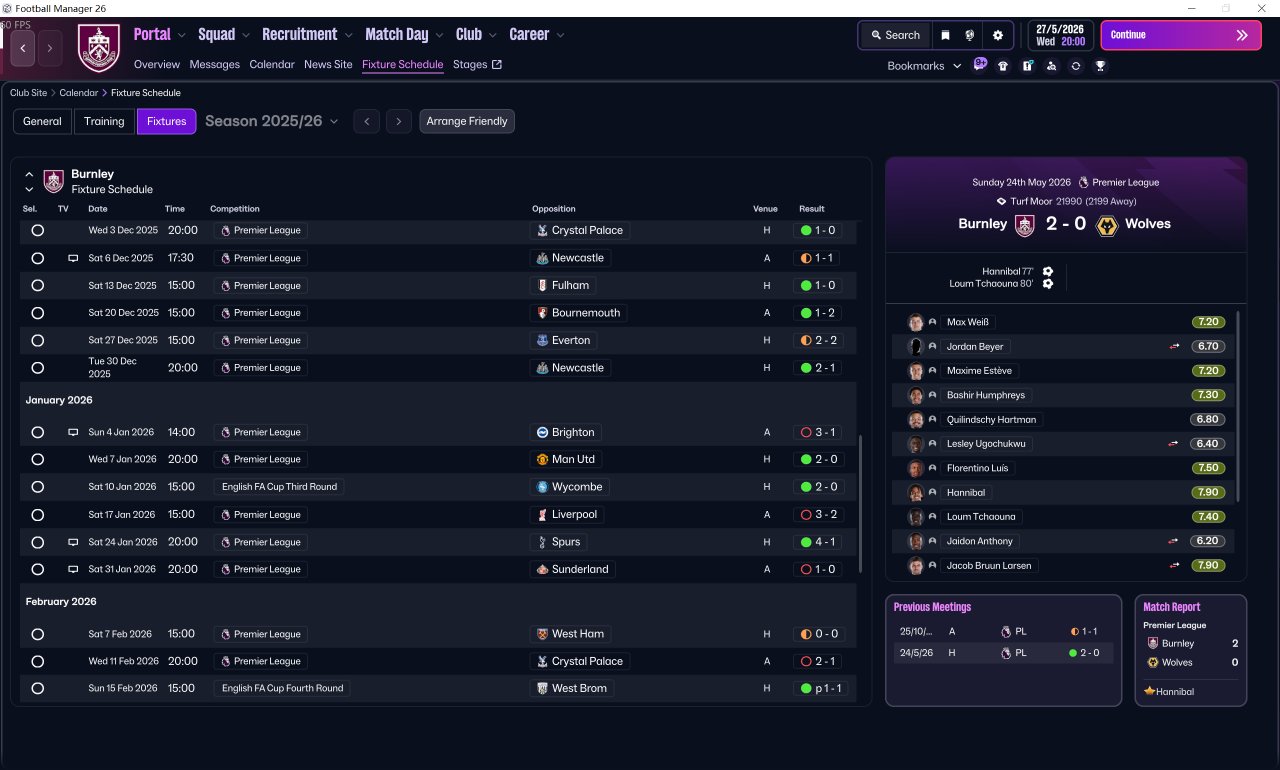Open the Overview sub-tab
The image size is (1280, 770).
157,65
